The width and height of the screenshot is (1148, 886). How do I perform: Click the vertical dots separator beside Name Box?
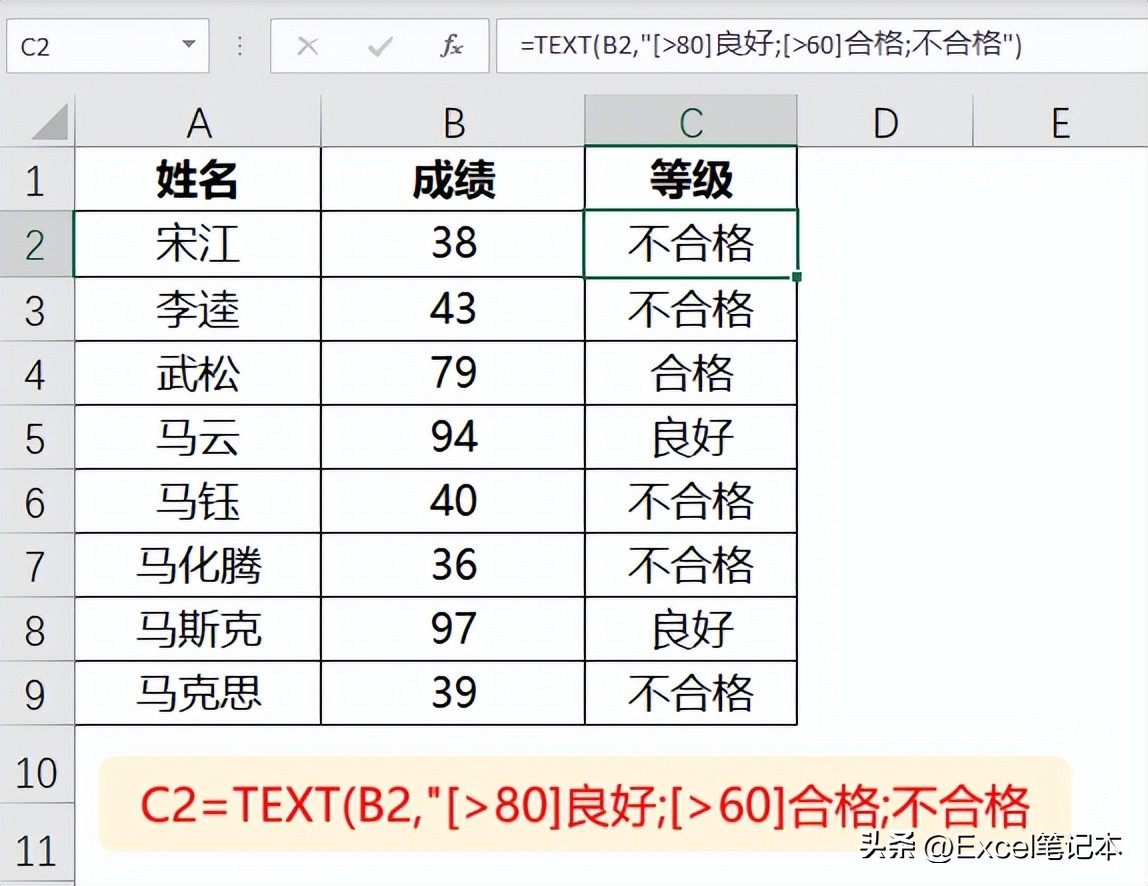pyautogui.click(x=237, y=45)
